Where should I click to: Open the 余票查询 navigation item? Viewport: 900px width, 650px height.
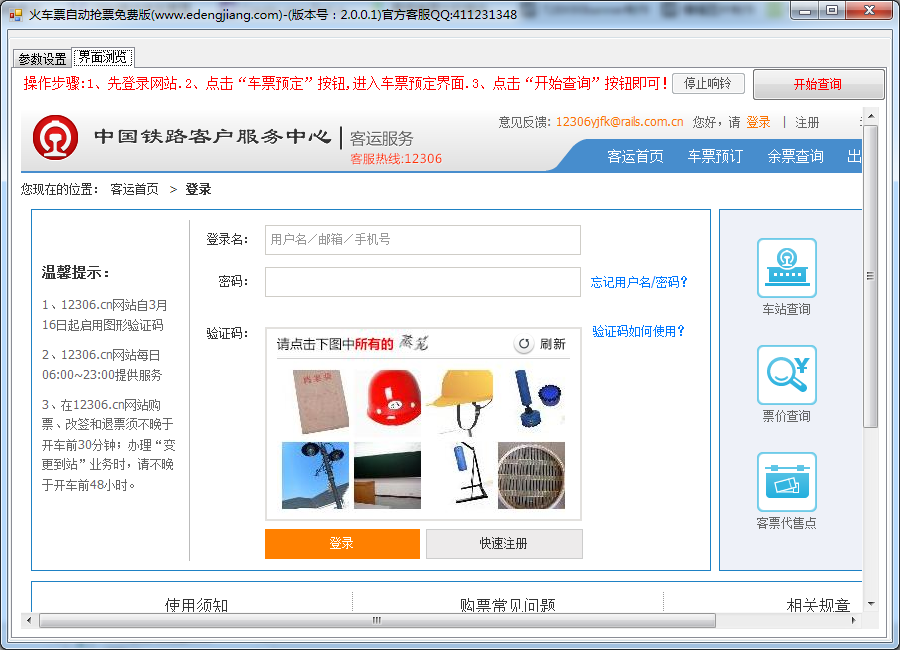[x=795, y=157]
